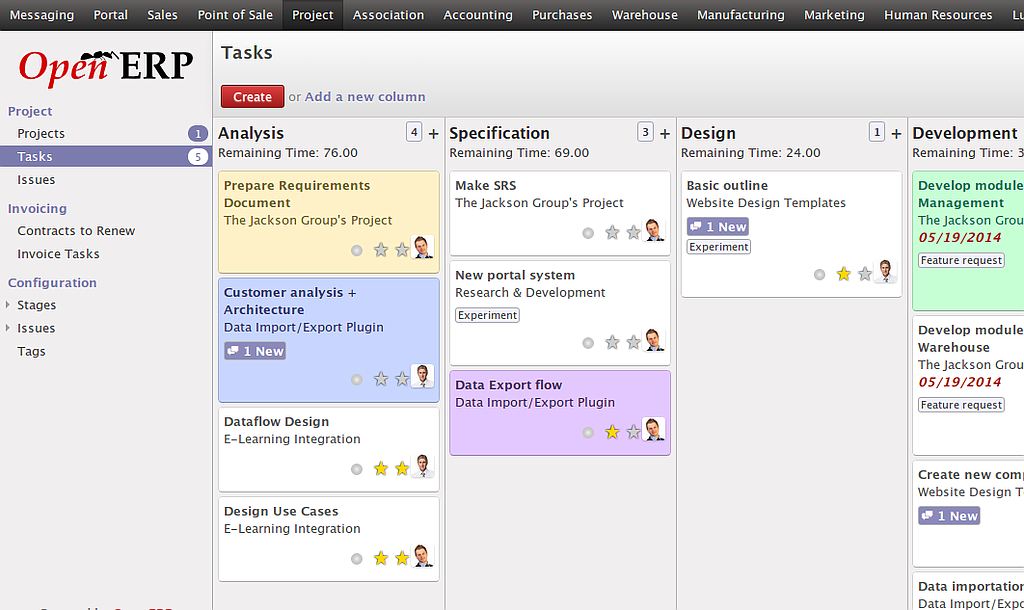Click the Projects counter badge 1
The image size is (1024, 610).
click(x=198, y=134)
